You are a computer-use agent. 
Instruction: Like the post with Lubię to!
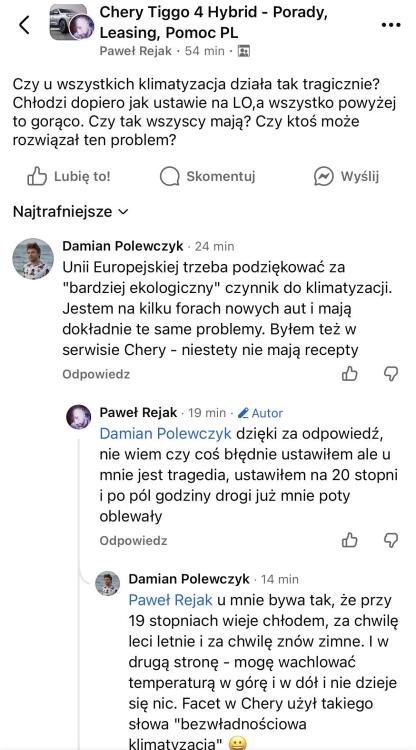click(68, 176)
